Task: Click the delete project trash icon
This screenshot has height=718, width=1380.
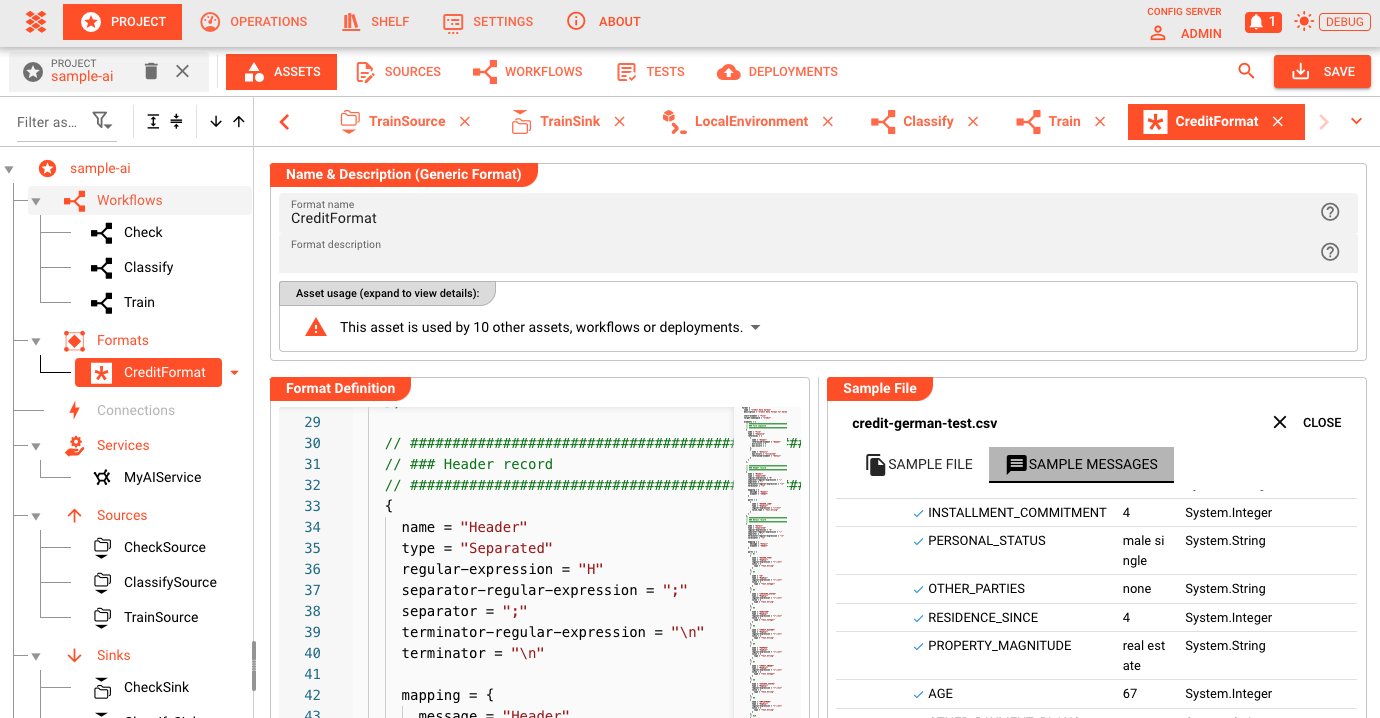Action: [x=151, y=71]
